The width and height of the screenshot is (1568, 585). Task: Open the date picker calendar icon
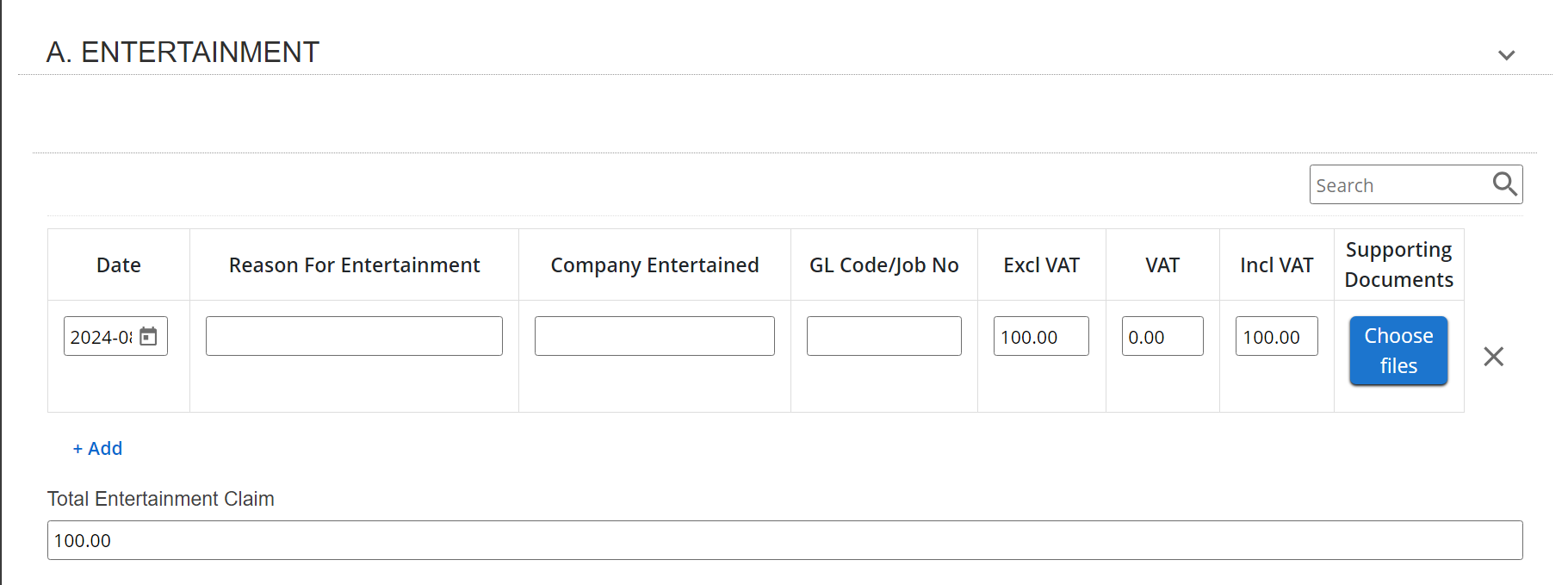pyautogui.click(x=149, y=336)
